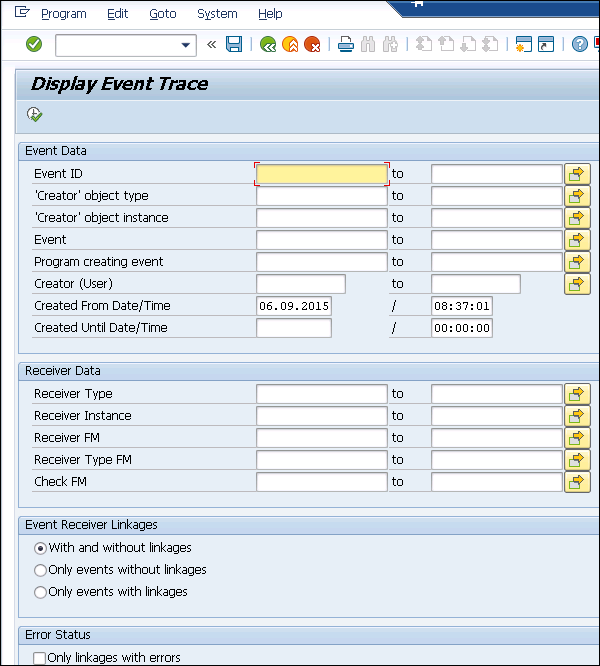Click the Receiver Type FM from field
Viewport: 600px width, 666px height.
click(x=322, y=460)
